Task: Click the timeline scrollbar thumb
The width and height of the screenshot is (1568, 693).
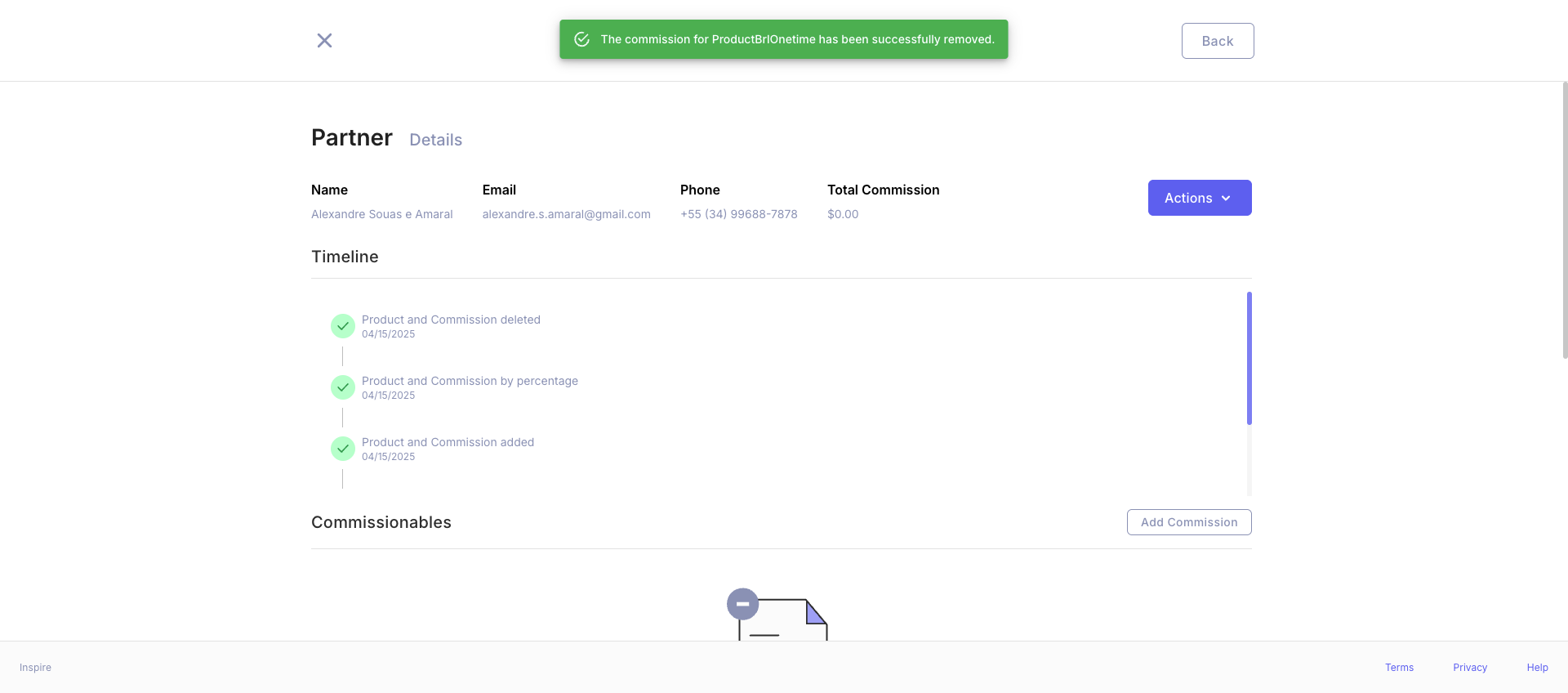Action: pyautogui.click(x=1249, y=358)
